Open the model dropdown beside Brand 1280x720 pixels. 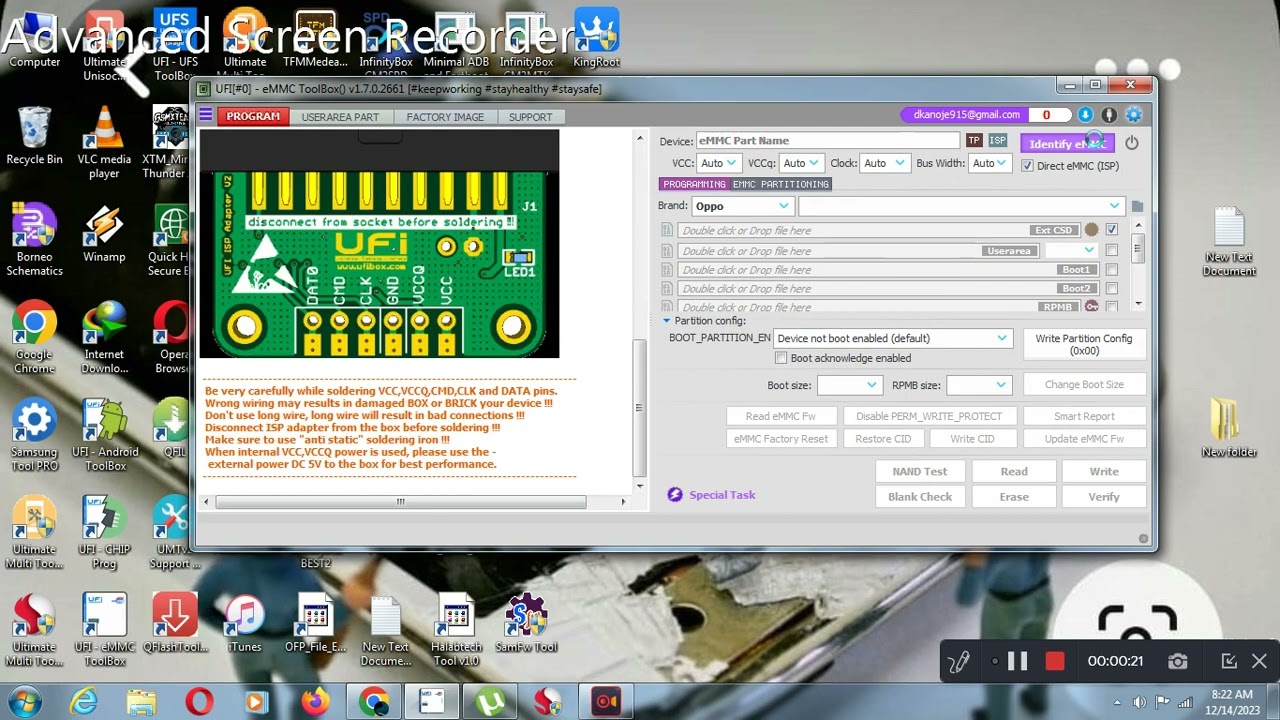[x=961, y=206]
